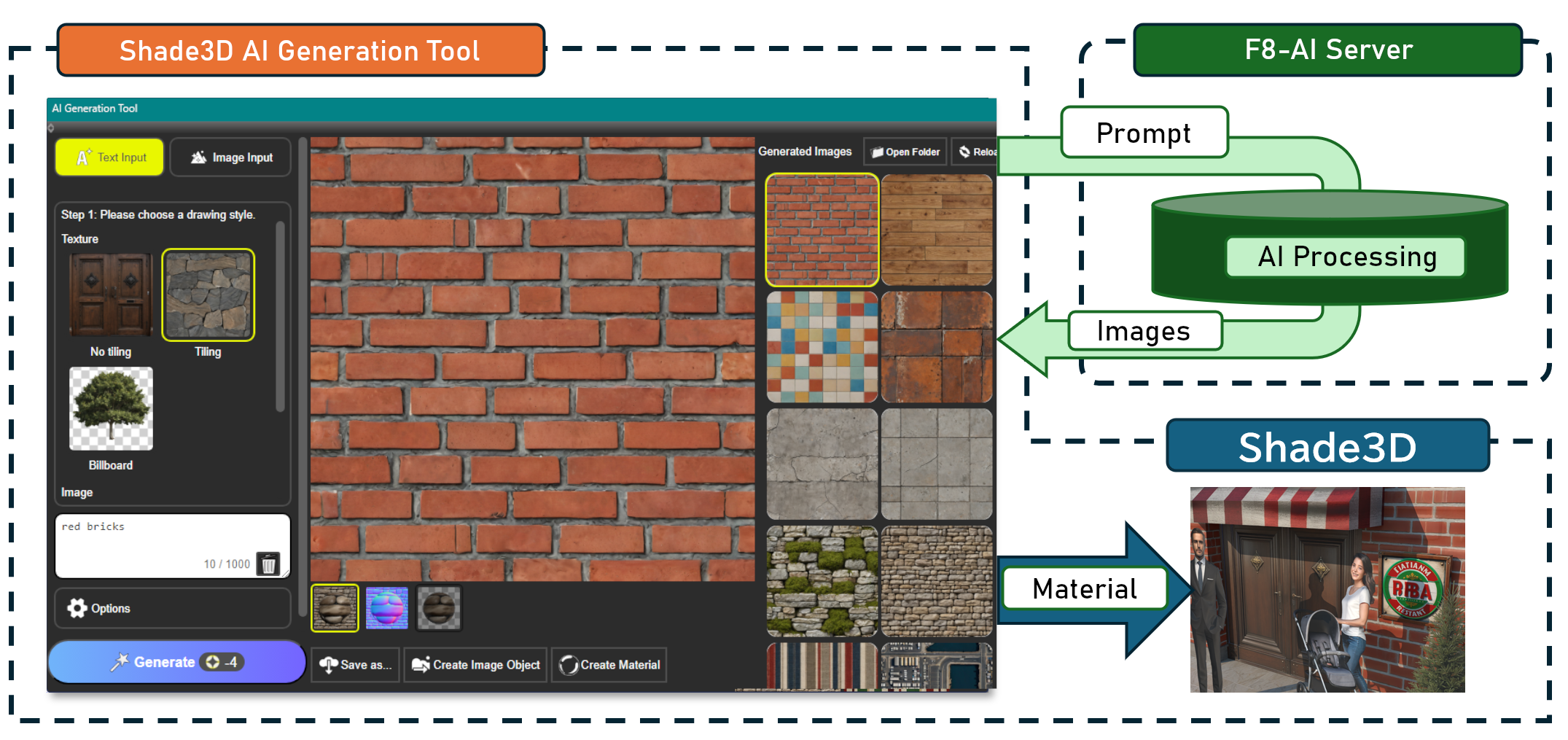This screenshot has height=740, width=1568.
Task: Select the mossy stone wall image
Action: 822,581
